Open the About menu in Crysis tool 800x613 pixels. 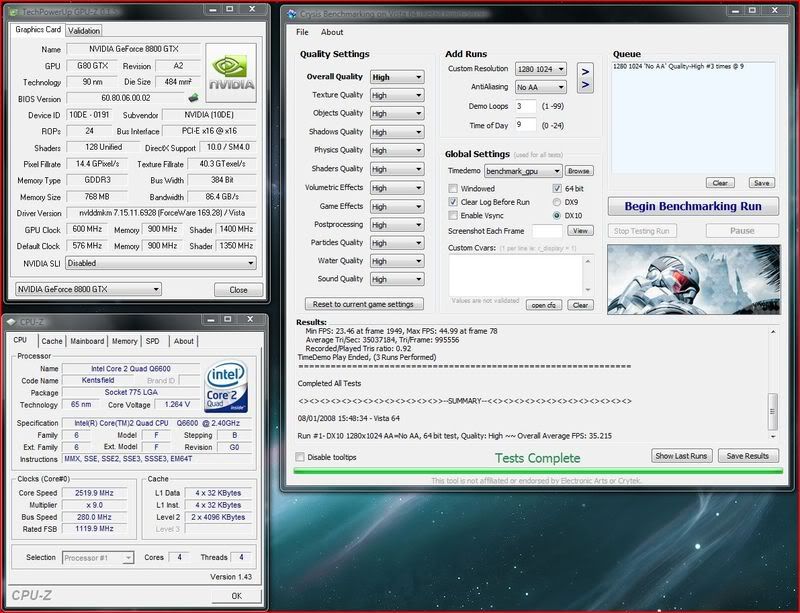[332, 32]
